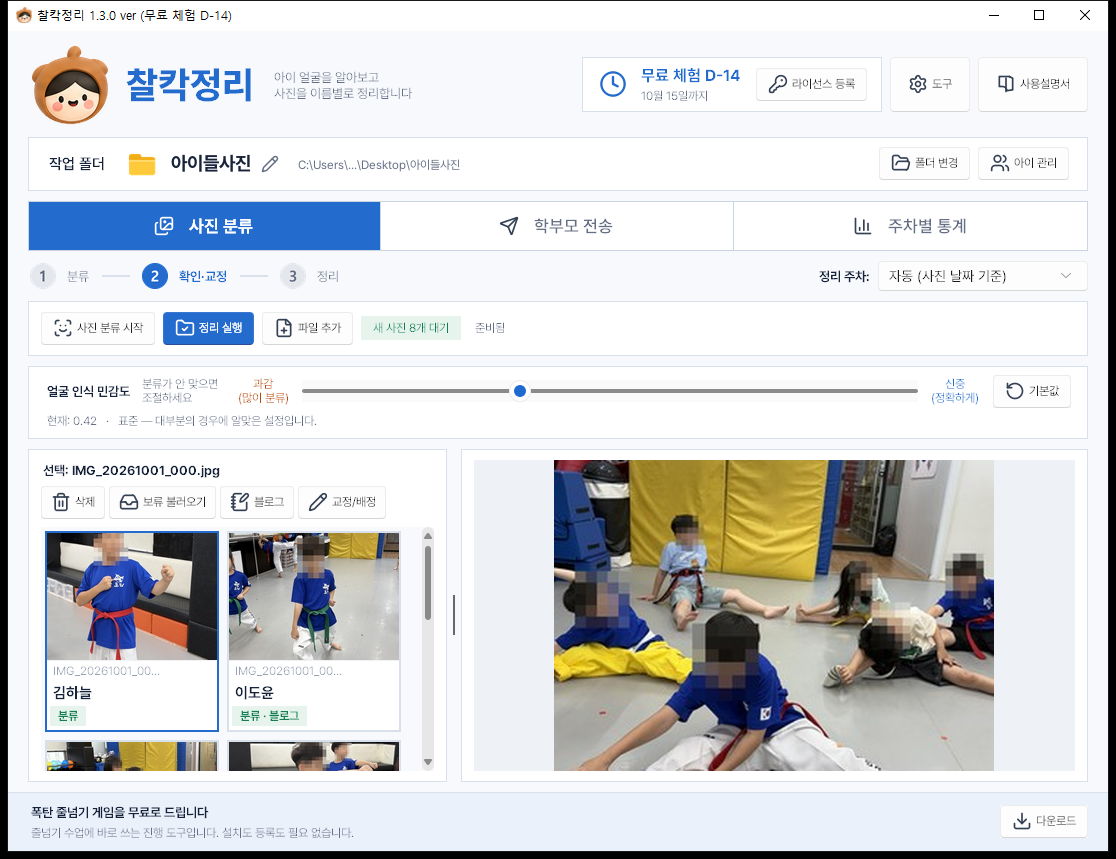Reset sensitivity with 기본값 button
Screen dimensions: 1116x859
coord(1032,391)
